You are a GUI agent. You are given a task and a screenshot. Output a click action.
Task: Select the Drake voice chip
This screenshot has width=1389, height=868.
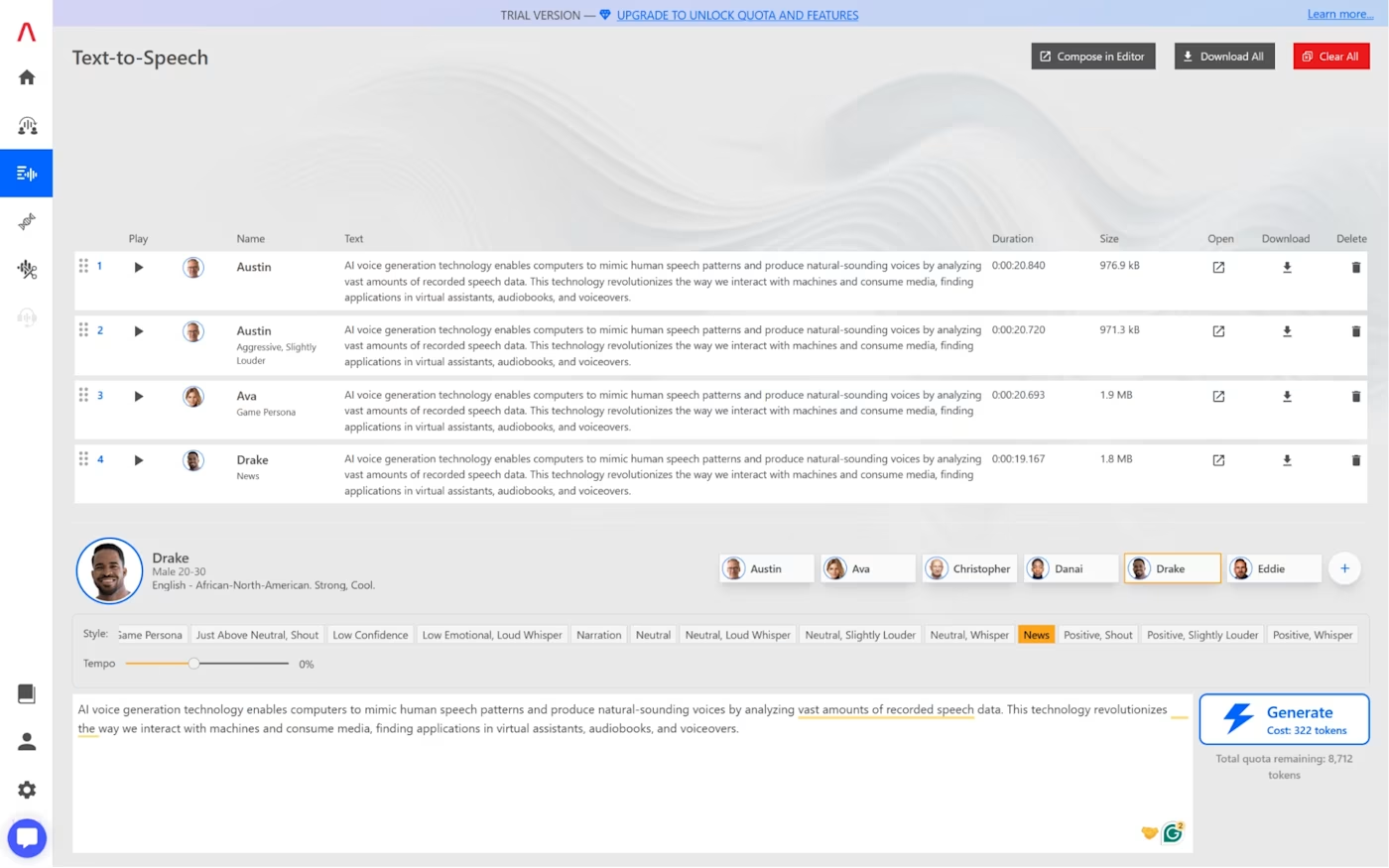point(1173,568)
